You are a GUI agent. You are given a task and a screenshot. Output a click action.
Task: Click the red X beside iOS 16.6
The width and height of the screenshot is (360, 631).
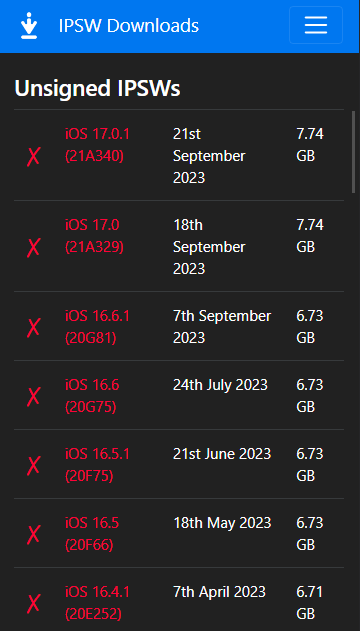click(x=33, y=396)
